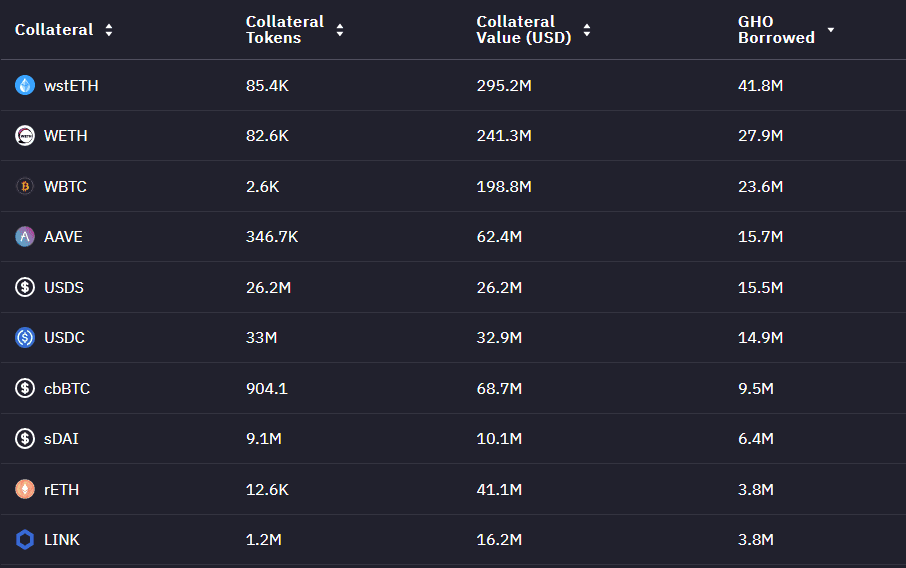Sort by Collateral Tokens arrows

coord(340,30)
